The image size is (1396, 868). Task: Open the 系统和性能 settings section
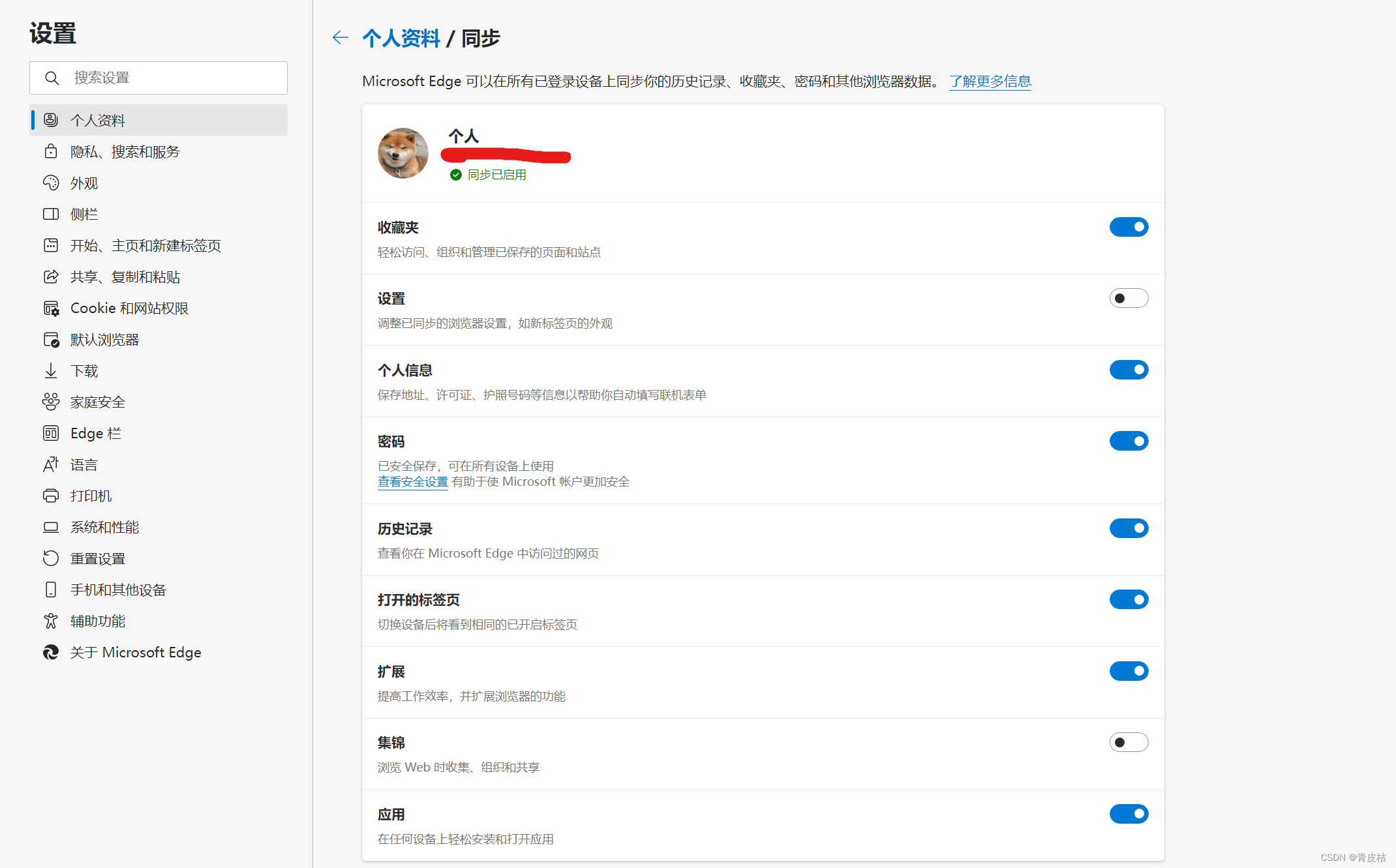[104, 528]
